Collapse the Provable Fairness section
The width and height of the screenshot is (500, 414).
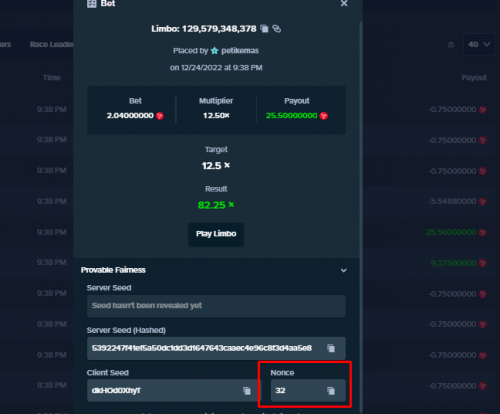344,270
